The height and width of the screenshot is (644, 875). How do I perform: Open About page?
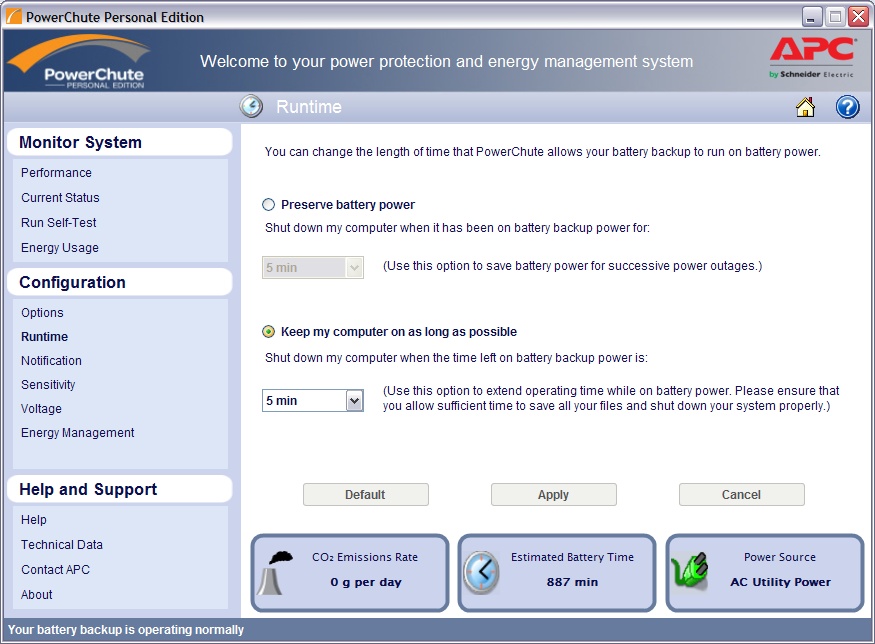37,595
